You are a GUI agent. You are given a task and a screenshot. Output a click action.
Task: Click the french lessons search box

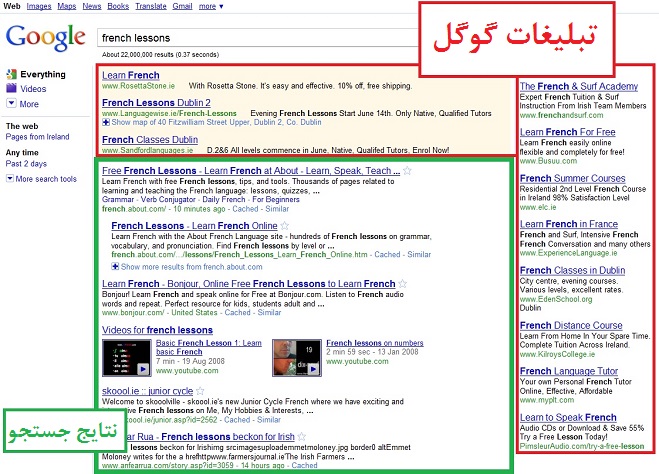click(x=250, y=38)
